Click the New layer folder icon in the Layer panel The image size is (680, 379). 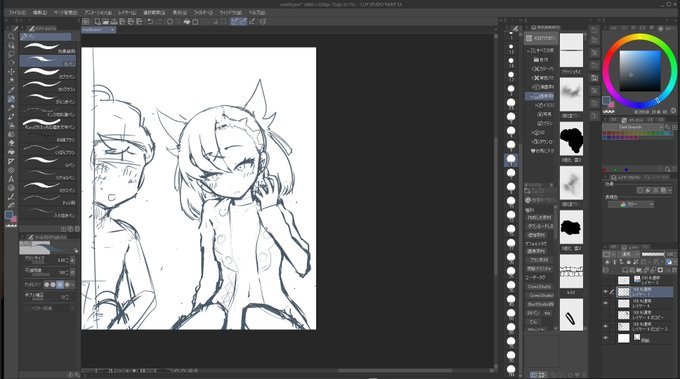tap(639, 270)
